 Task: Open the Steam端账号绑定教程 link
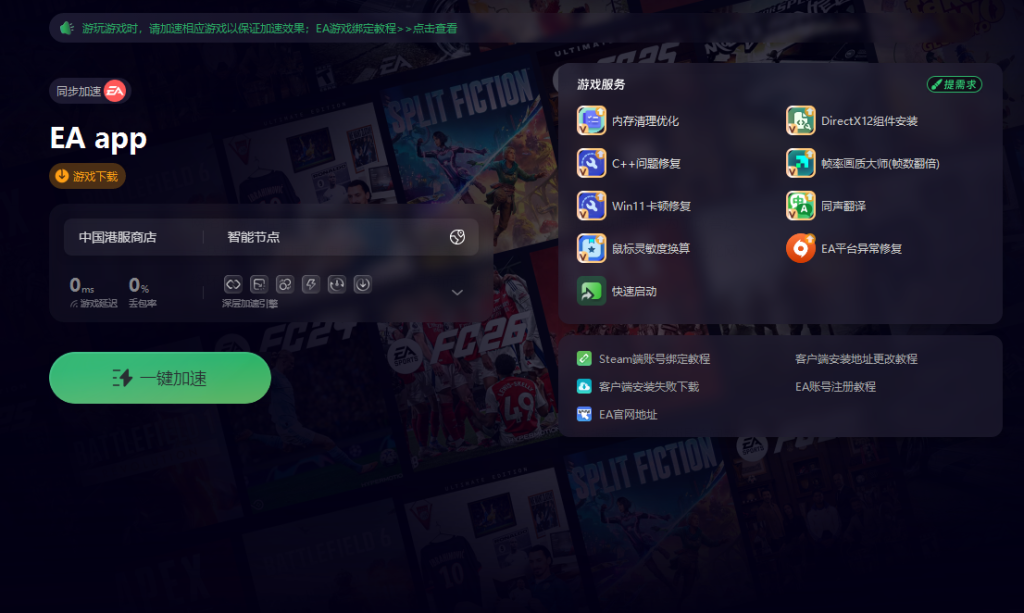click(653, 358)
